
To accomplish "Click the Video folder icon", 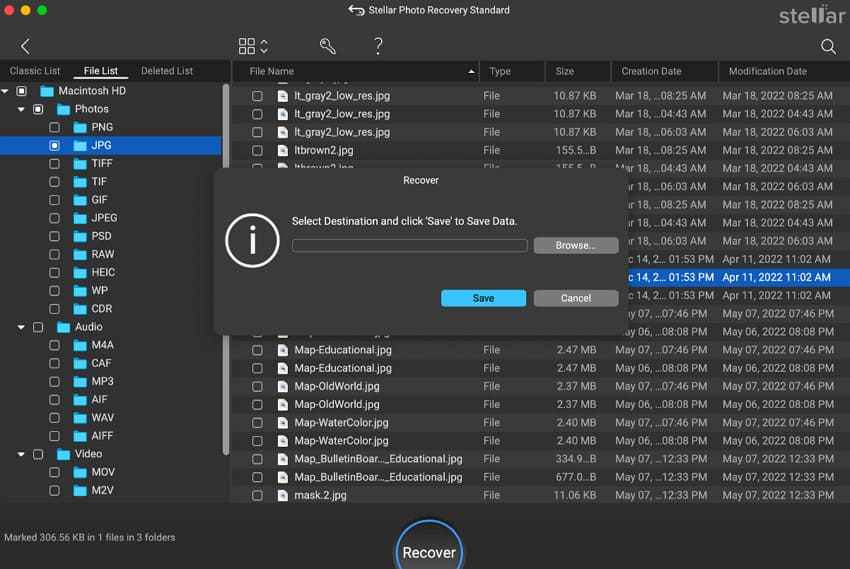I will tap(63, 454).
